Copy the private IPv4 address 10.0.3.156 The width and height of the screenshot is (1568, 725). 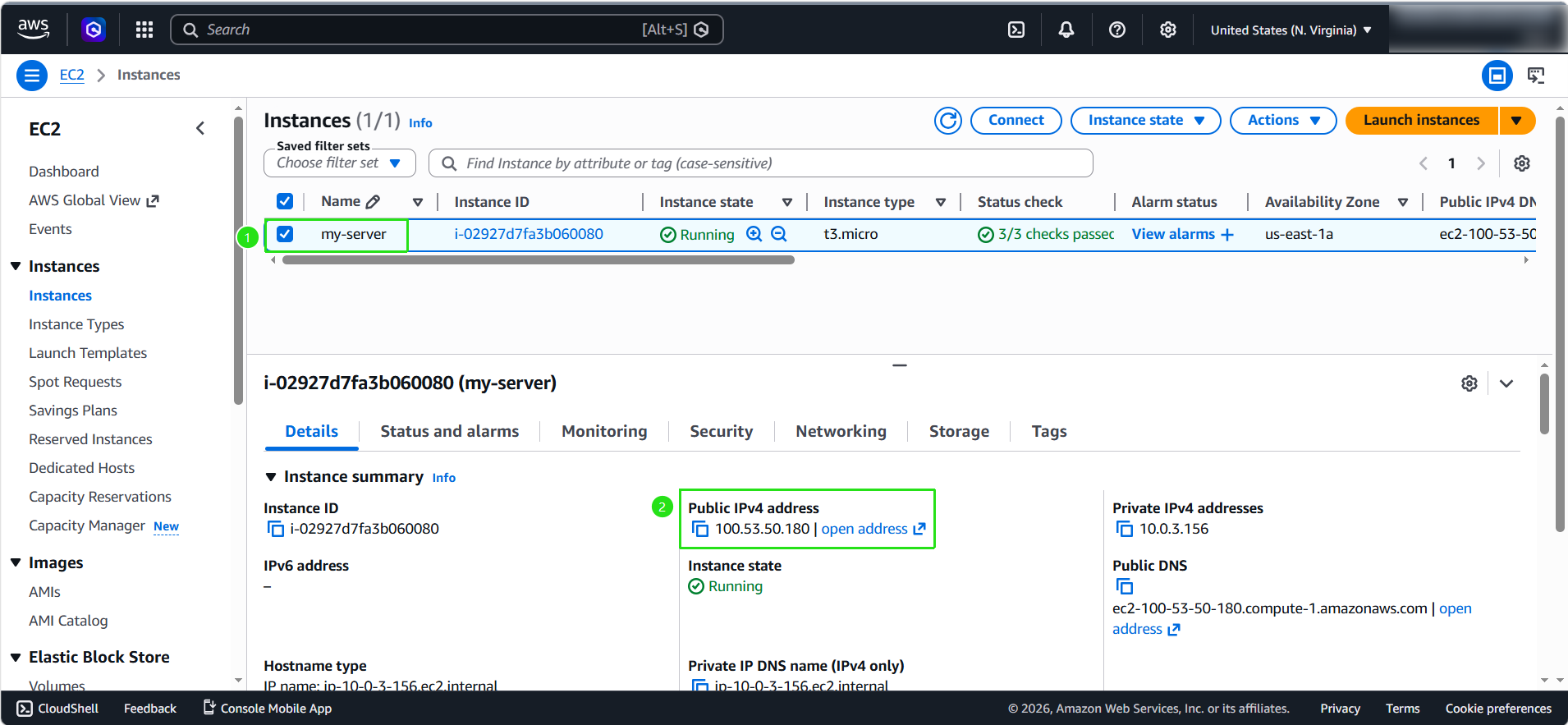(1125, 530)
